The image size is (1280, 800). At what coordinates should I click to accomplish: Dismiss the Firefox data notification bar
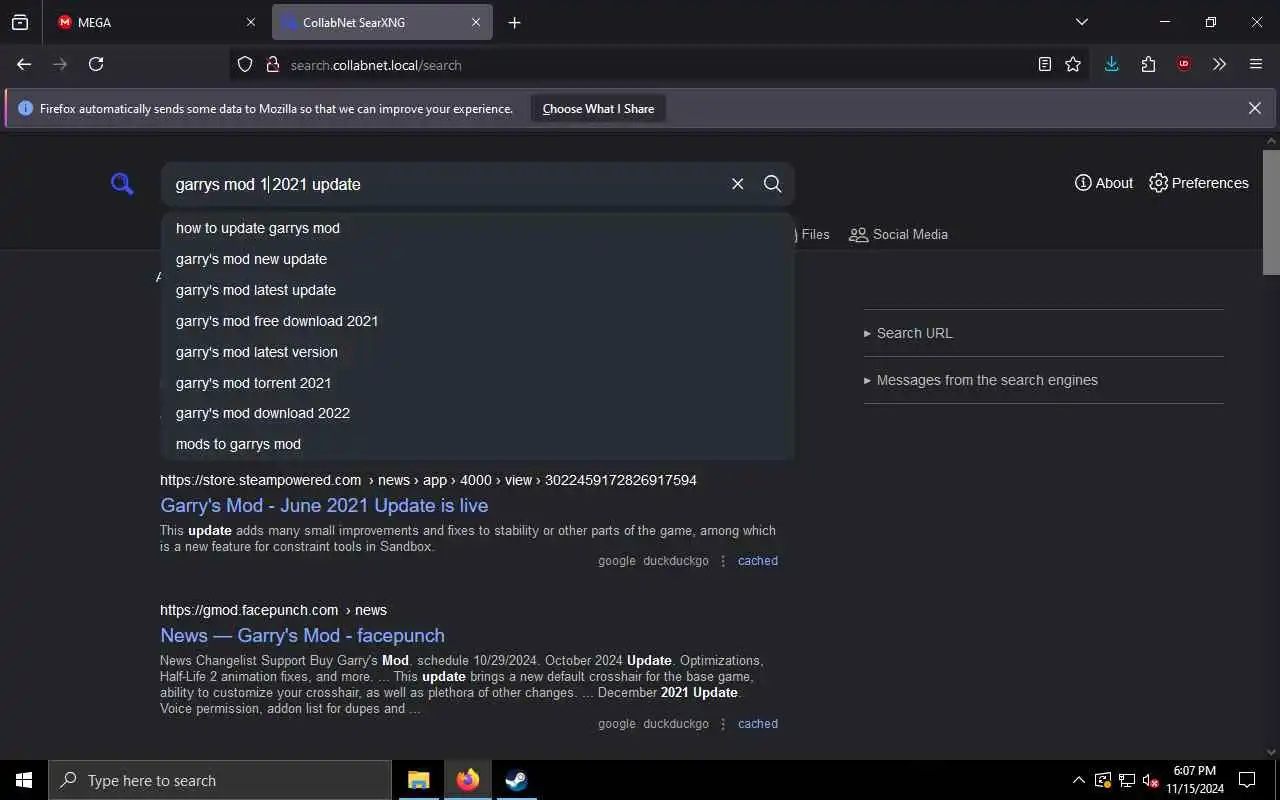click(1254, 108)
